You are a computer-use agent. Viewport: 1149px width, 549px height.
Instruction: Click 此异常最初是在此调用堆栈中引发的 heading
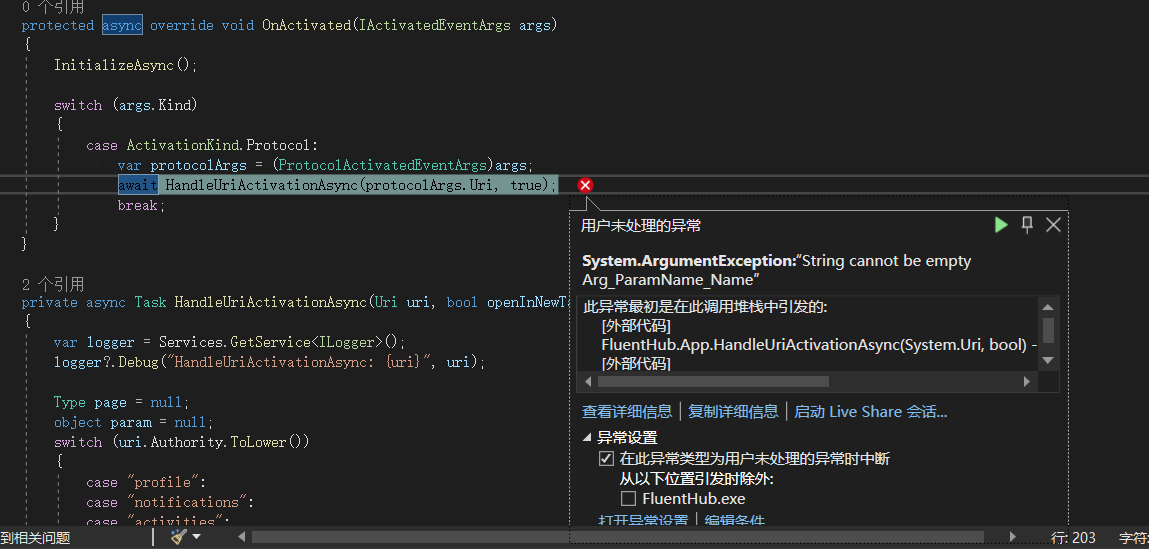click(706, 308)
